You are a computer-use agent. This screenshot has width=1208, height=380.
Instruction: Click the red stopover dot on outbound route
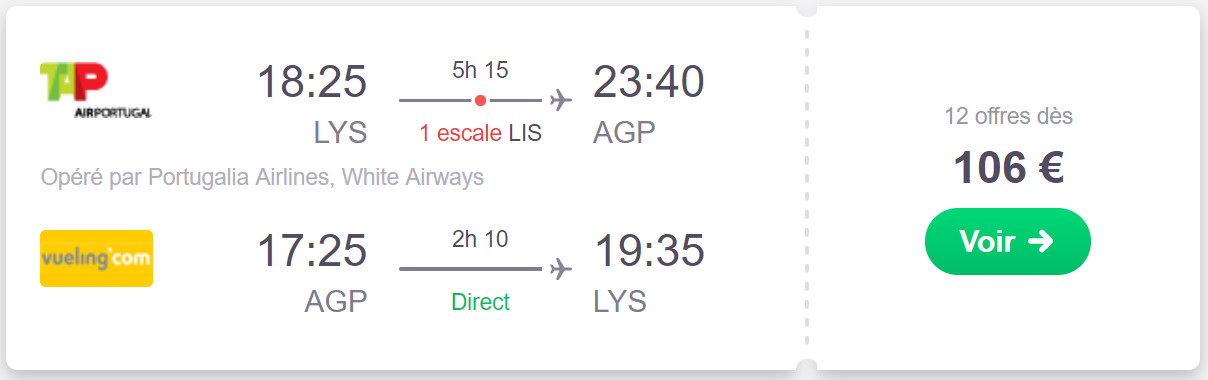click(480, 100)
